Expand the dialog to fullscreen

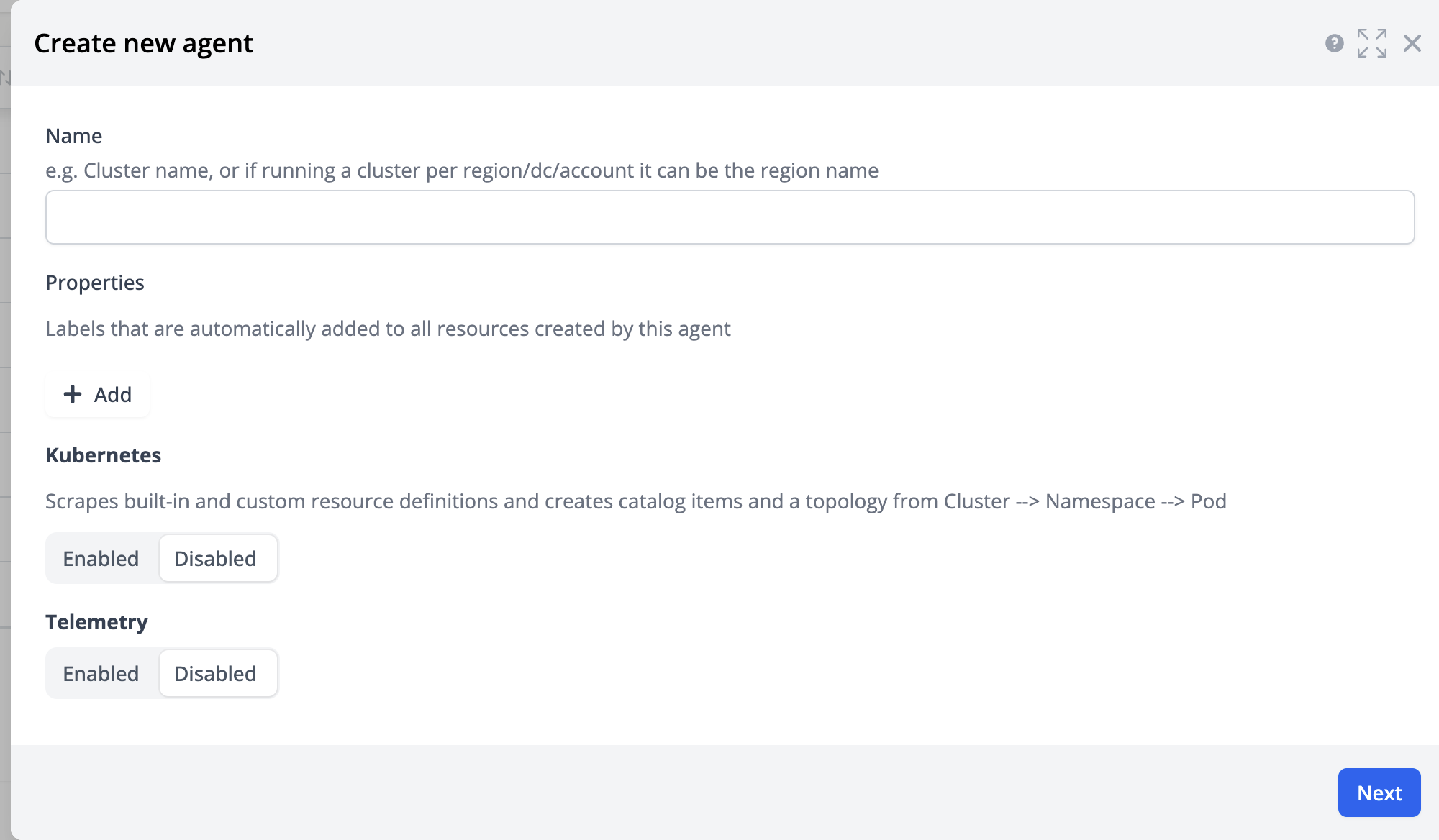click(x=1371, y=43)
